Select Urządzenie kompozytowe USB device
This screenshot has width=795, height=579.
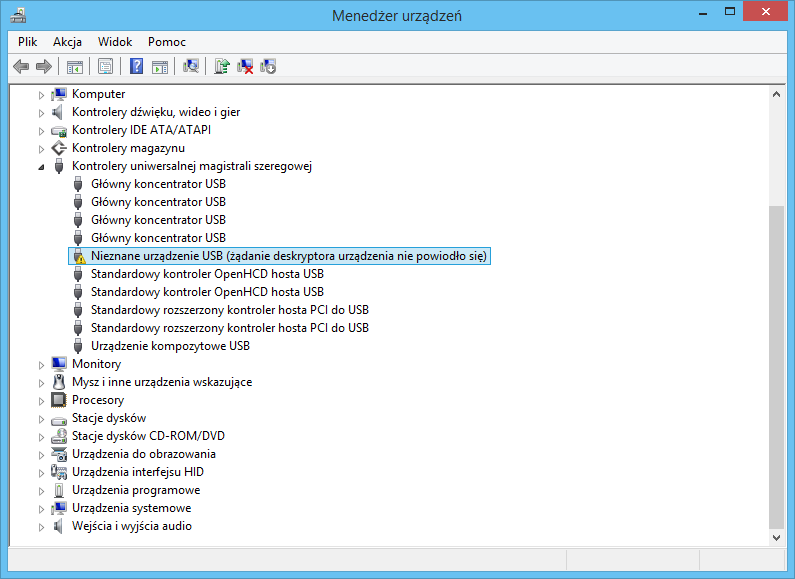[170, 346]
